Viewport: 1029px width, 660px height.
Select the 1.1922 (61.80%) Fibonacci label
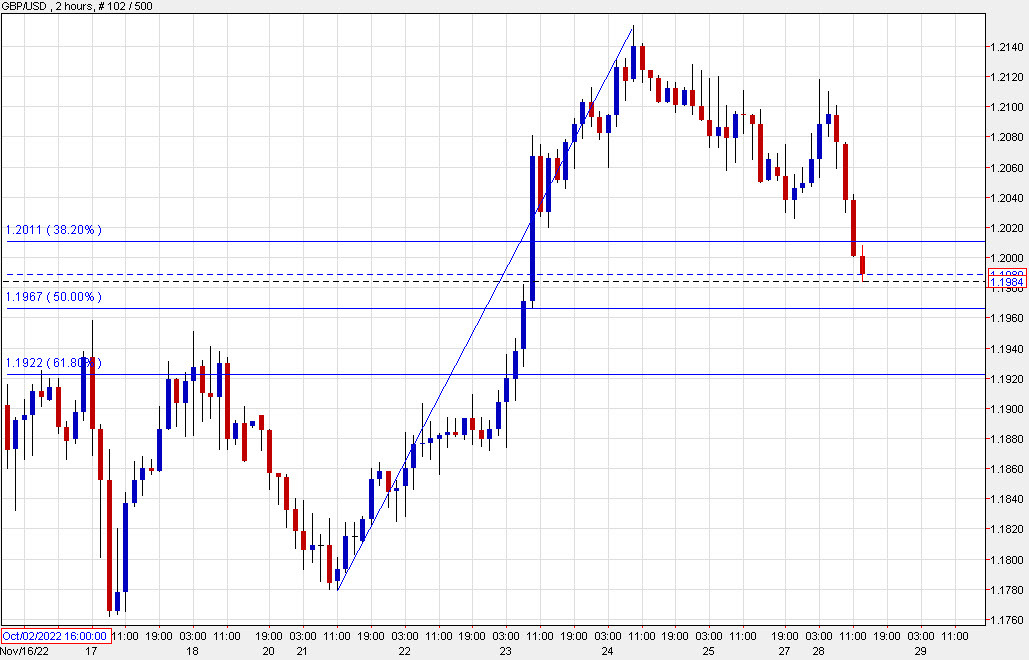click(x=54, y=363)
